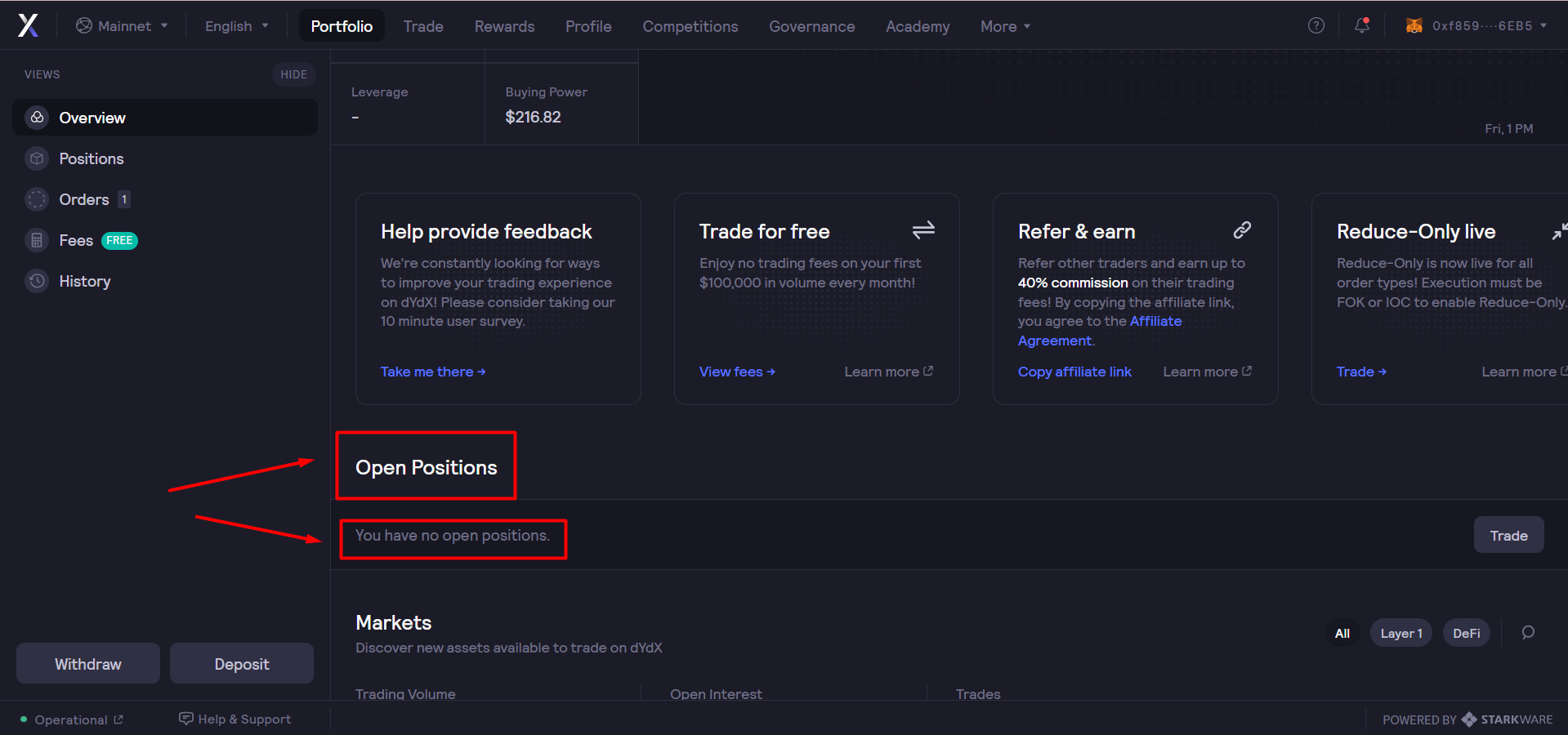Screen dimensions: 1568x735
Task: Select the All markets filter
Action: click(x=1342, y=633)
